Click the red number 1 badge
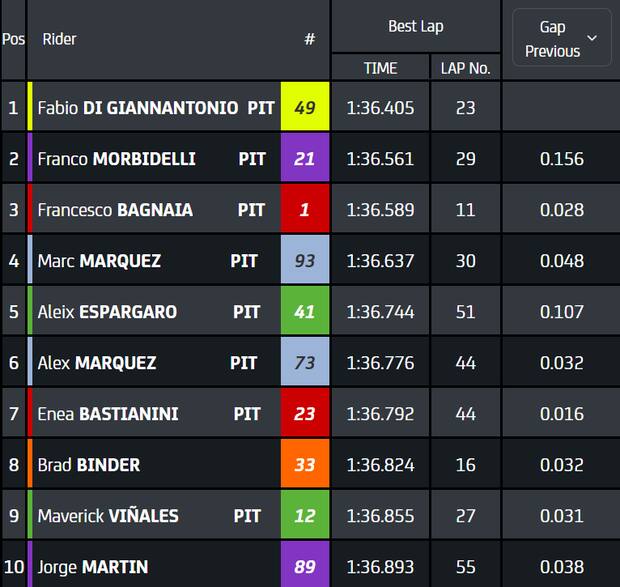The image size is (620, 587). [x=305, y=210]
